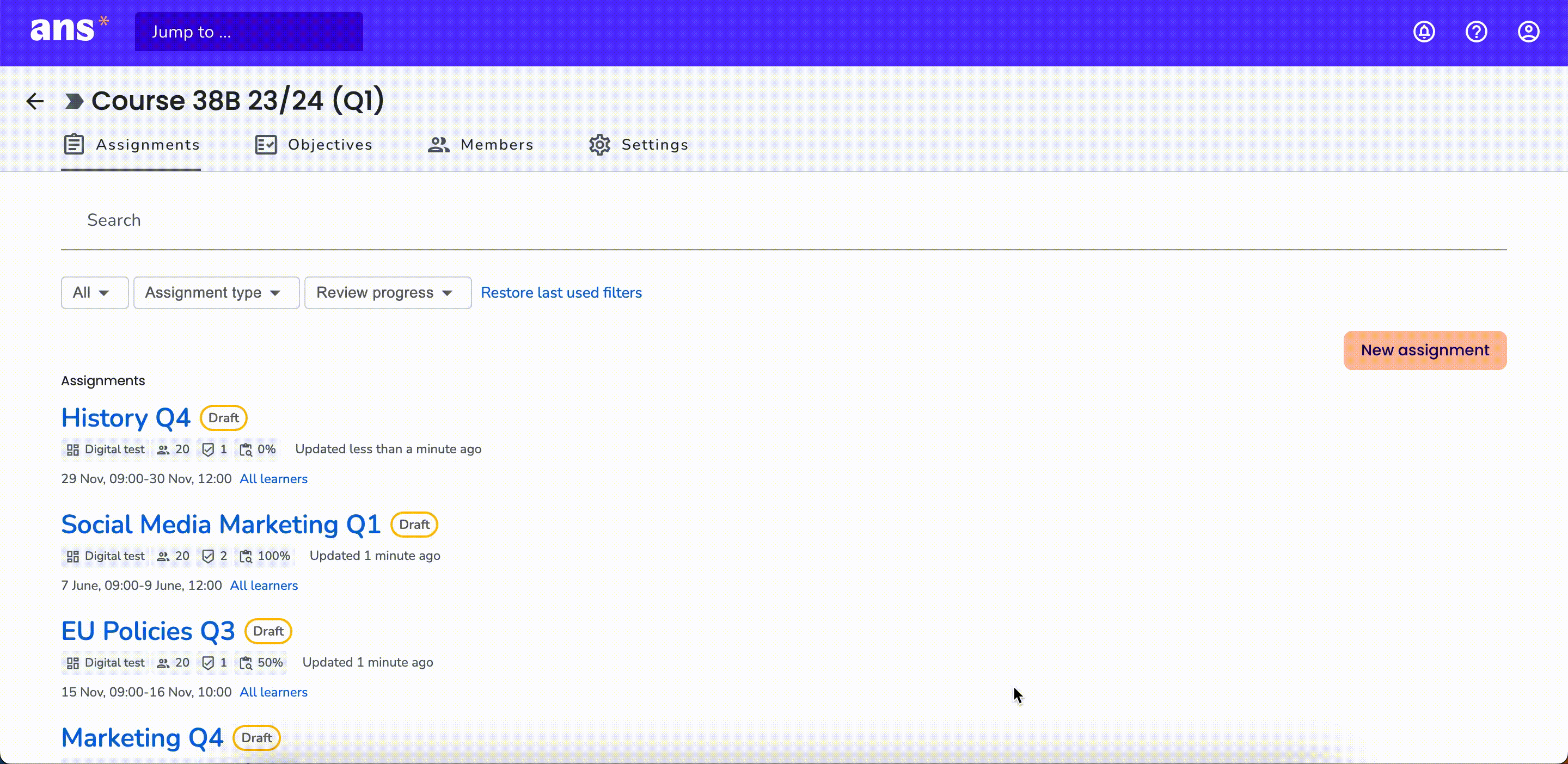Click the Objectives checklist icon
This screenshot has width=1568, height=764.
266,145
